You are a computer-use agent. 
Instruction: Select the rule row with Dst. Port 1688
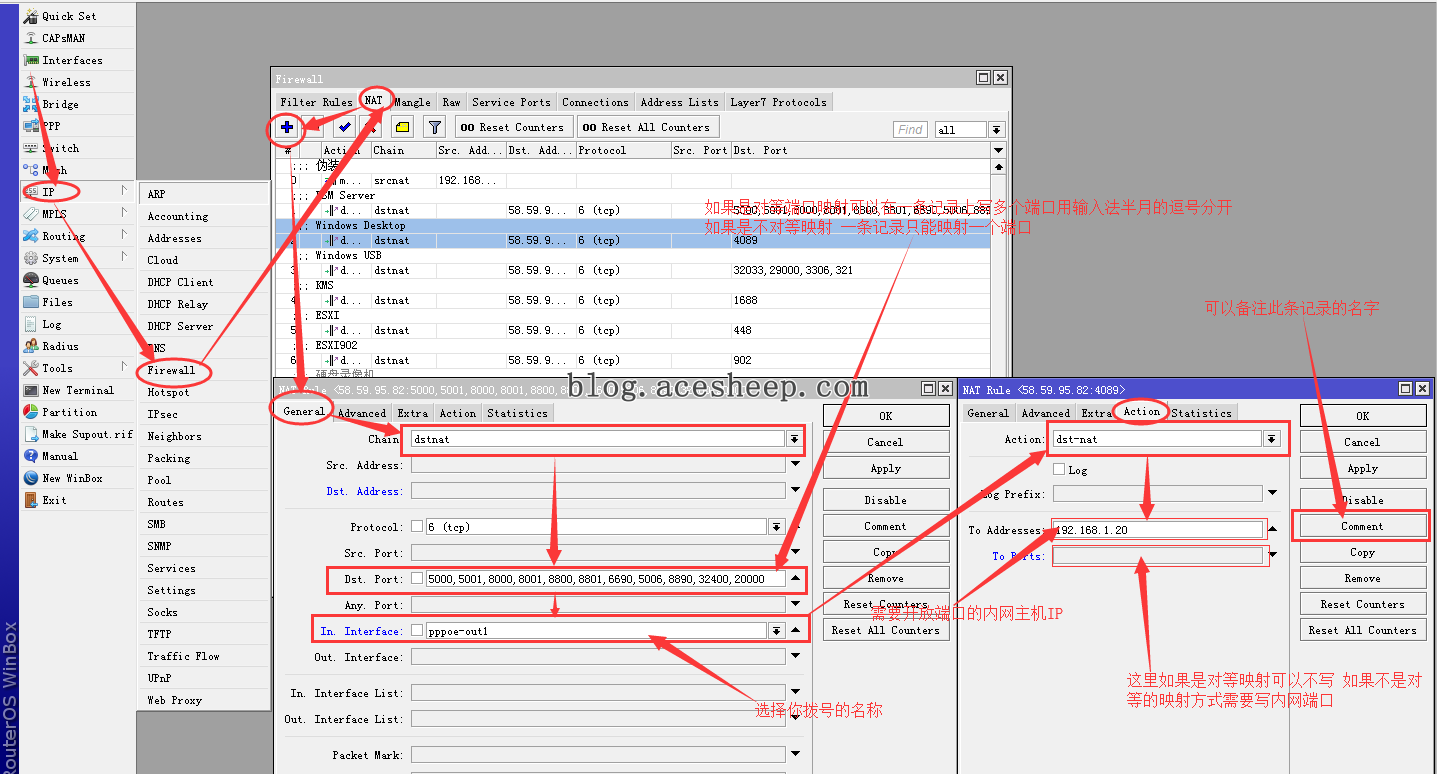tap(632, 300)
